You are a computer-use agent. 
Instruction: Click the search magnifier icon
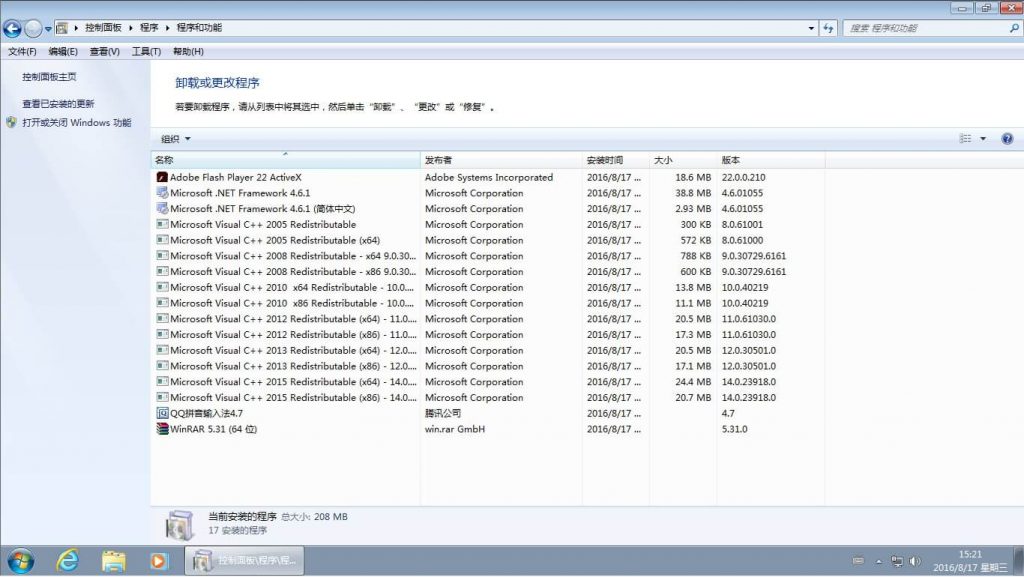1014,28
